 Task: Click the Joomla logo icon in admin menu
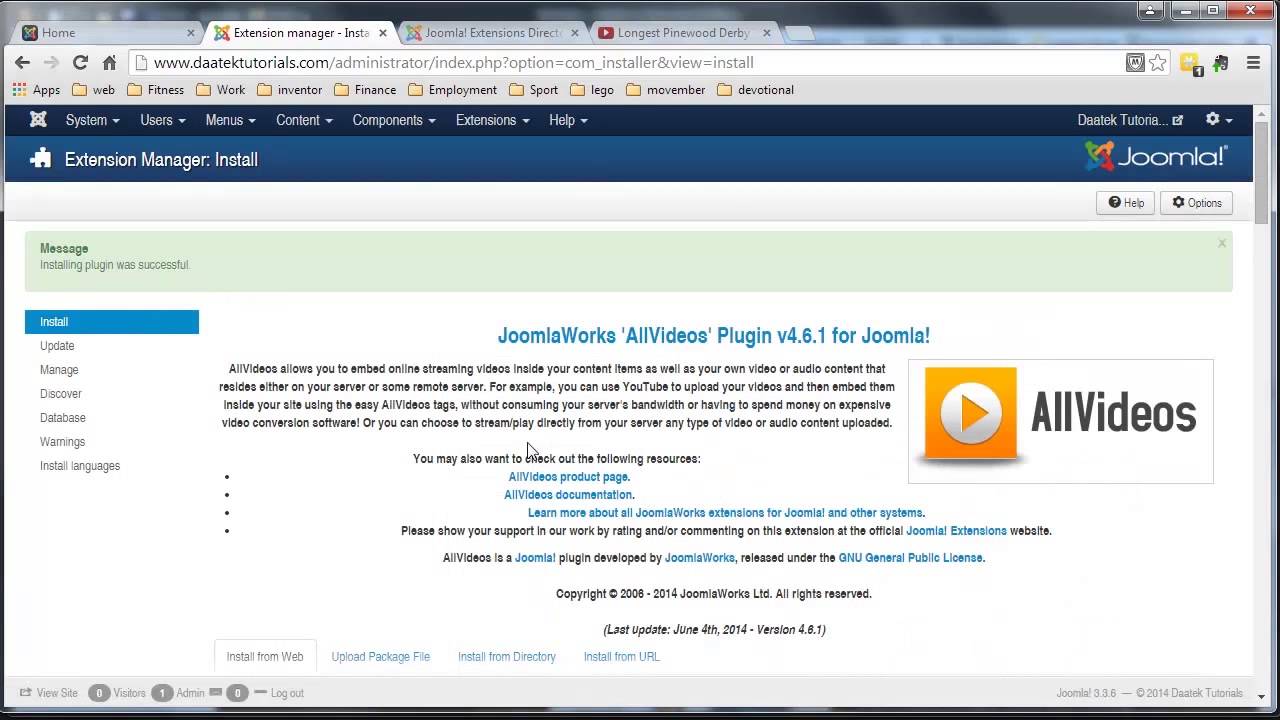(x=38, y=120)
